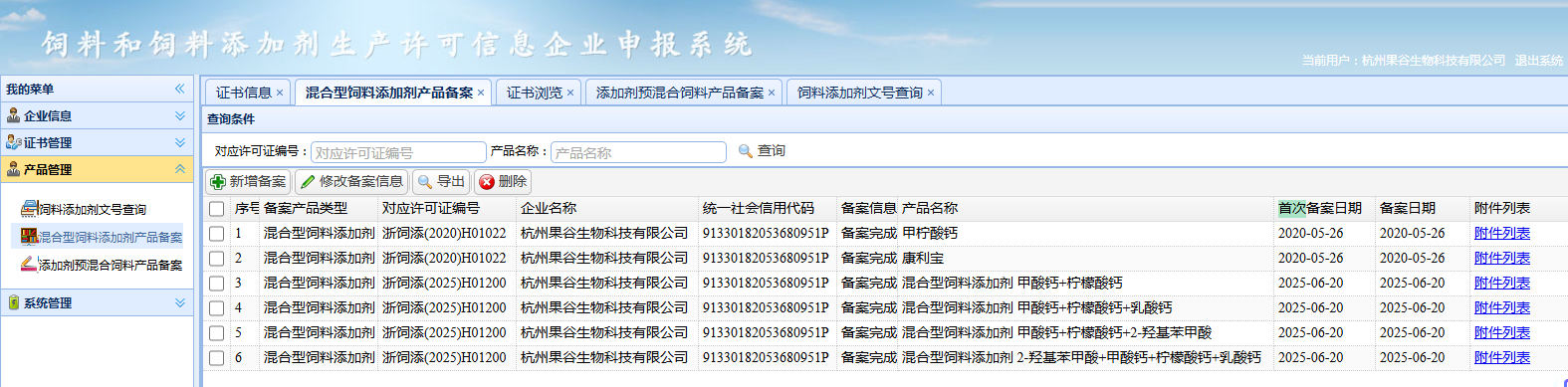Collapse the 我的菜单 sidebar panel
The image size is (1568, 387).
coord(180,89)
